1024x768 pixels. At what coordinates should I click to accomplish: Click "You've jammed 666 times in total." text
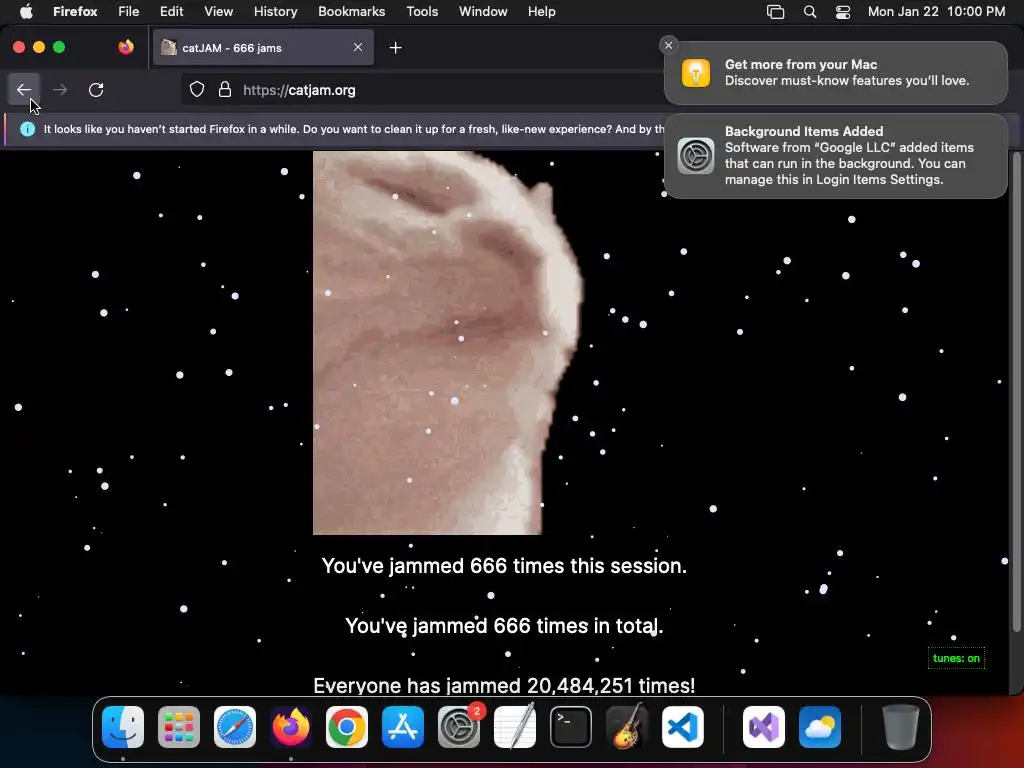[504, 626]
